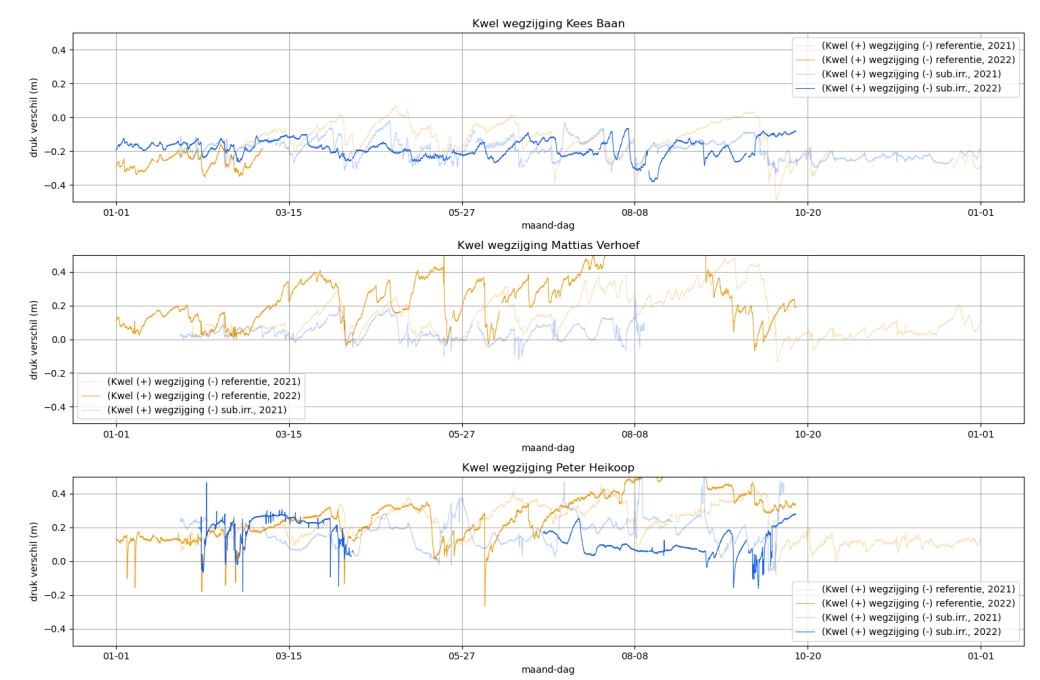Select the referentie, 2022 legend entry in Kees Baan chart
1040x680 pixels.
tap(918, 59)
